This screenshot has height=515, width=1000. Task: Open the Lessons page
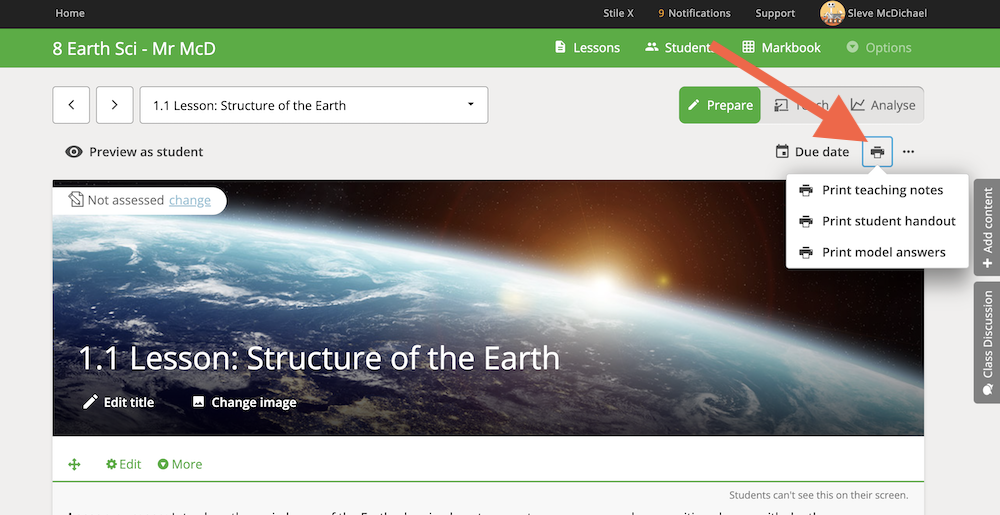[587, 48]
